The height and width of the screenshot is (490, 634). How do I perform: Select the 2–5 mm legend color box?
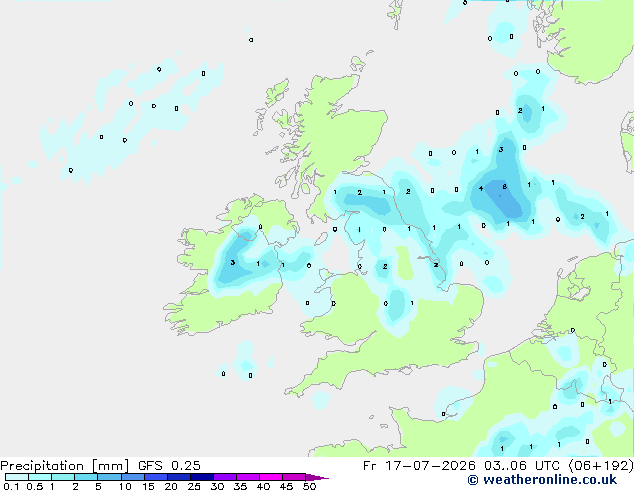coord(86,477)
